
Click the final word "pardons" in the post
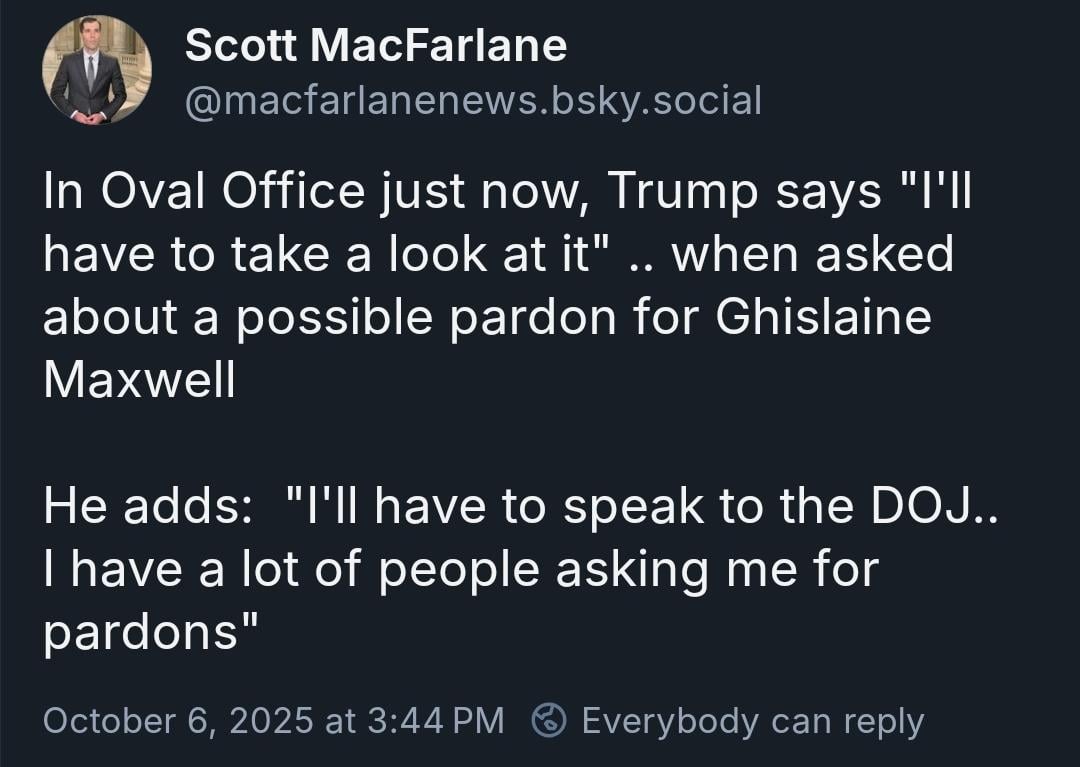tap(145, 632)
